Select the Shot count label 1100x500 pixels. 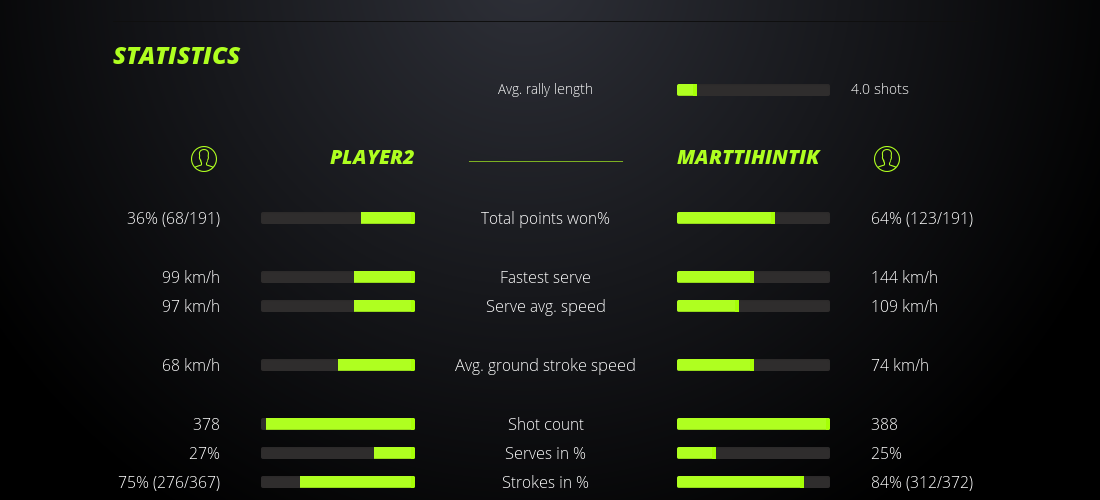[x=545, y=424]
